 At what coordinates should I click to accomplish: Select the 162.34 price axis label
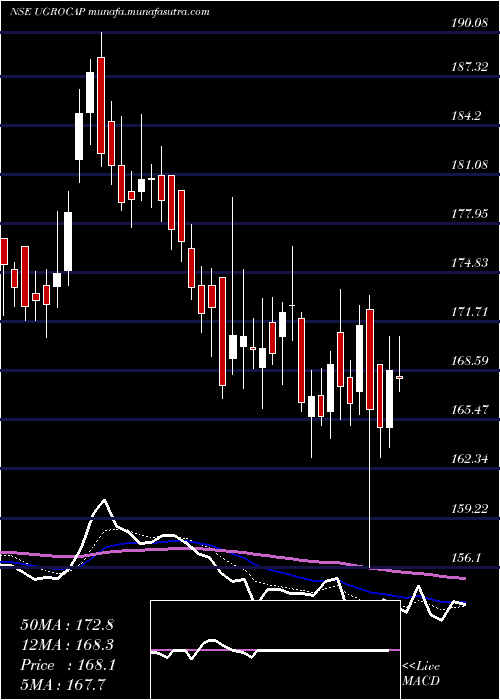(469, 458)
